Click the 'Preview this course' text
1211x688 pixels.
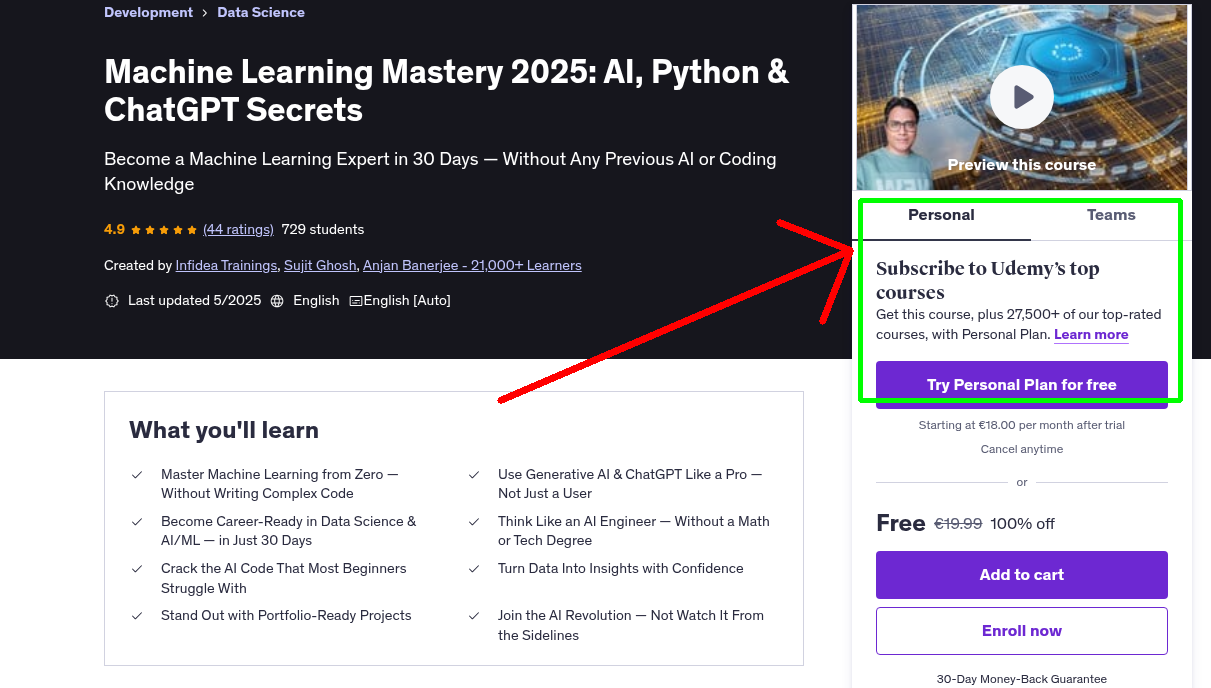(1022, 165)
